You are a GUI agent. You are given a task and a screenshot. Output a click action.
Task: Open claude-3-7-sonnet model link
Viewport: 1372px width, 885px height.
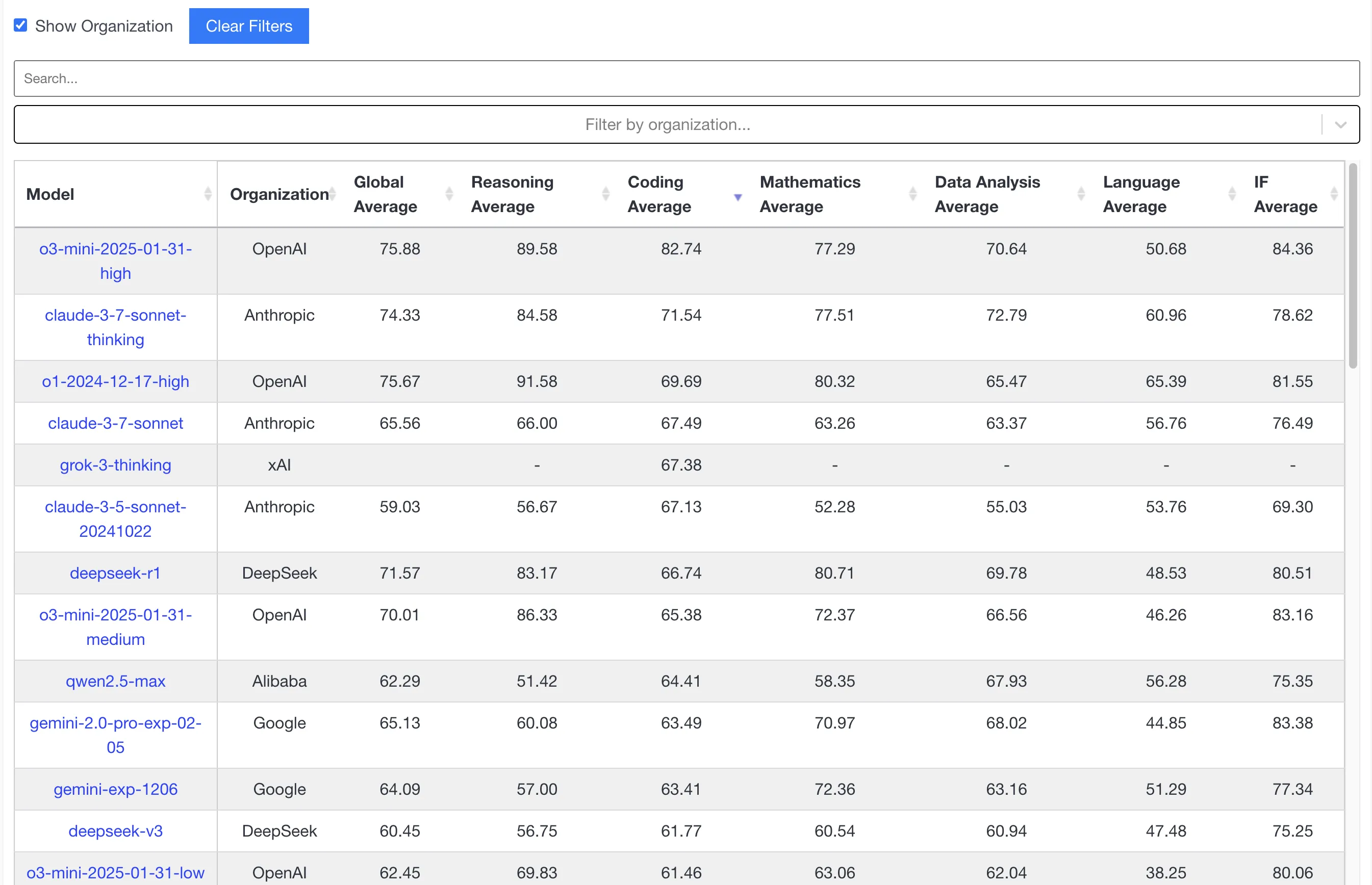tap(116, 423)
